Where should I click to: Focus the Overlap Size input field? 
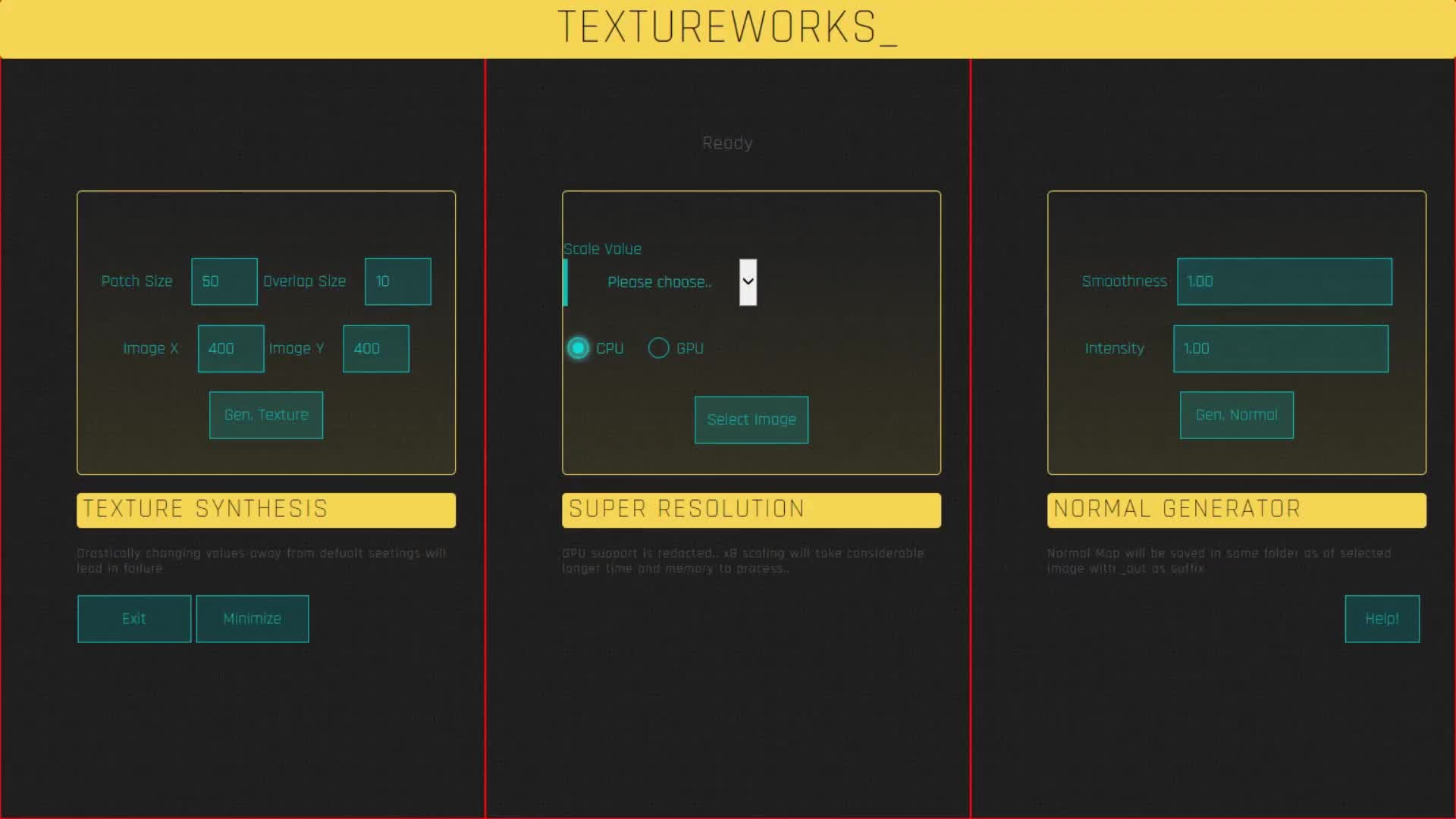point(398,281)
